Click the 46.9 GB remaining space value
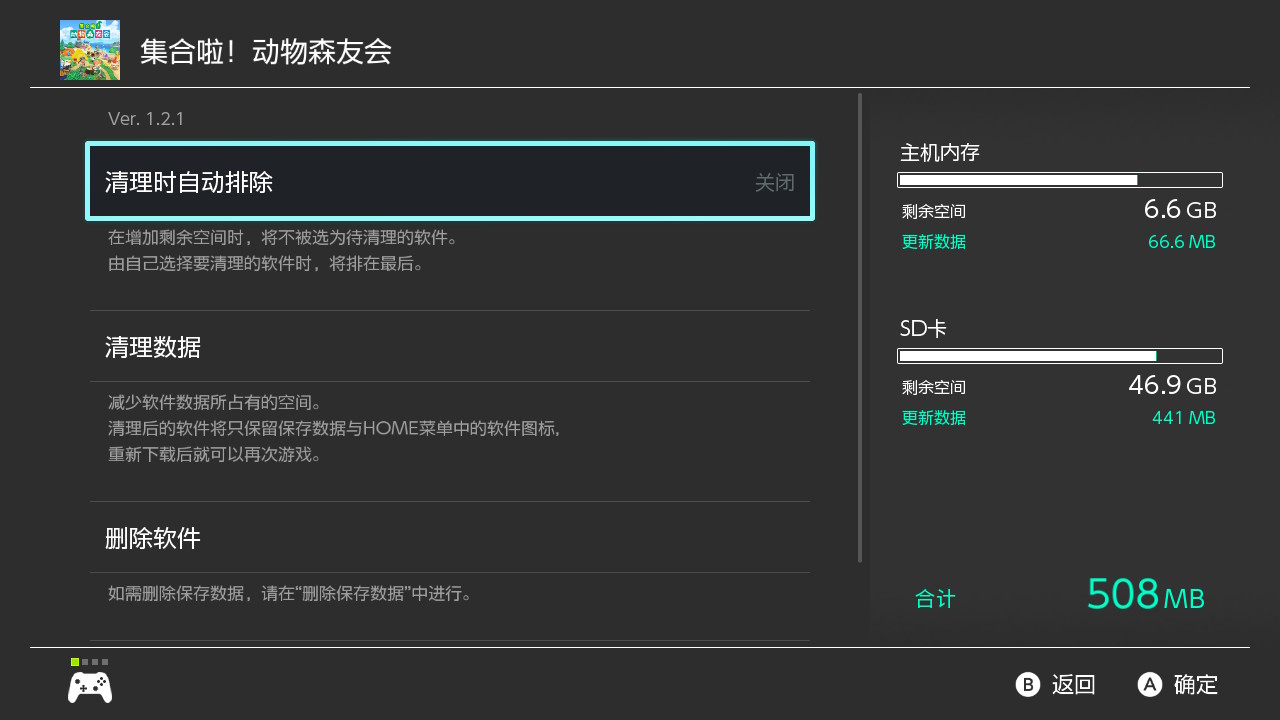Viewport: 1280px width, 720px height. point(1172,385)
